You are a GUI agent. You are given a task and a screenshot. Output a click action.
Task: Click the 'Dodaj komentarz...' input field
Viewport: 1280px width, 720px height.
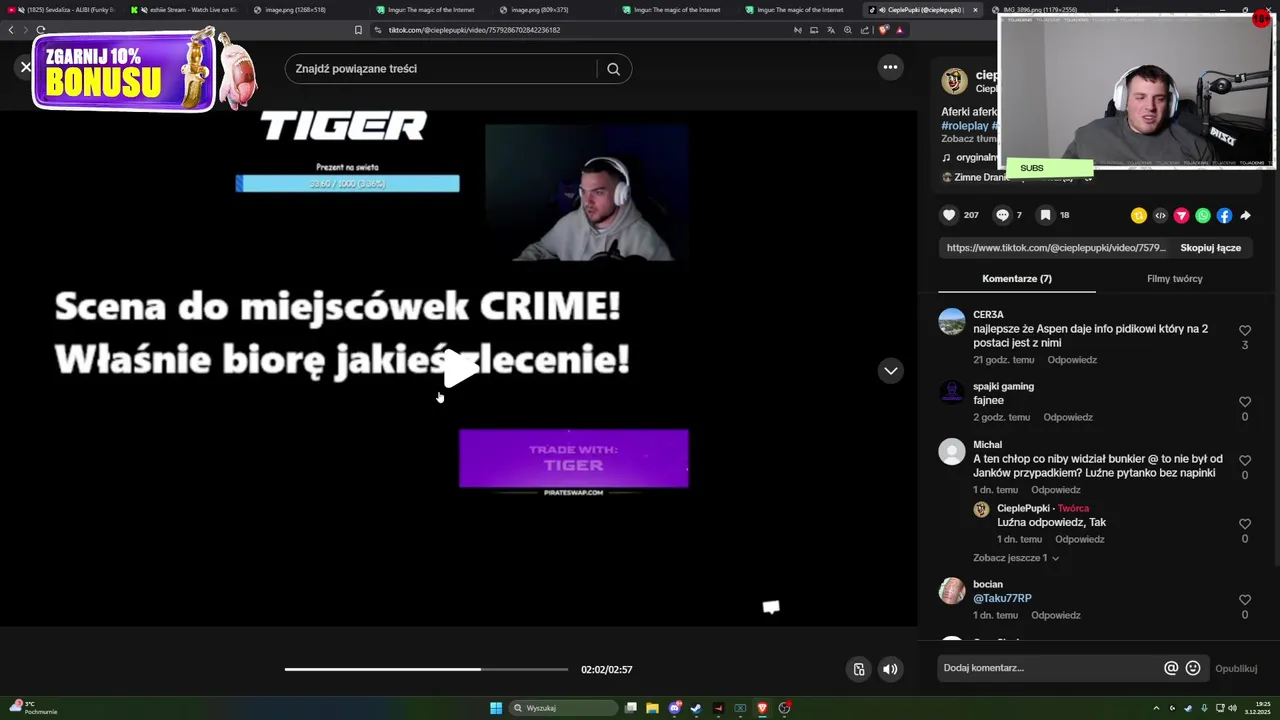click(1050, 668)
